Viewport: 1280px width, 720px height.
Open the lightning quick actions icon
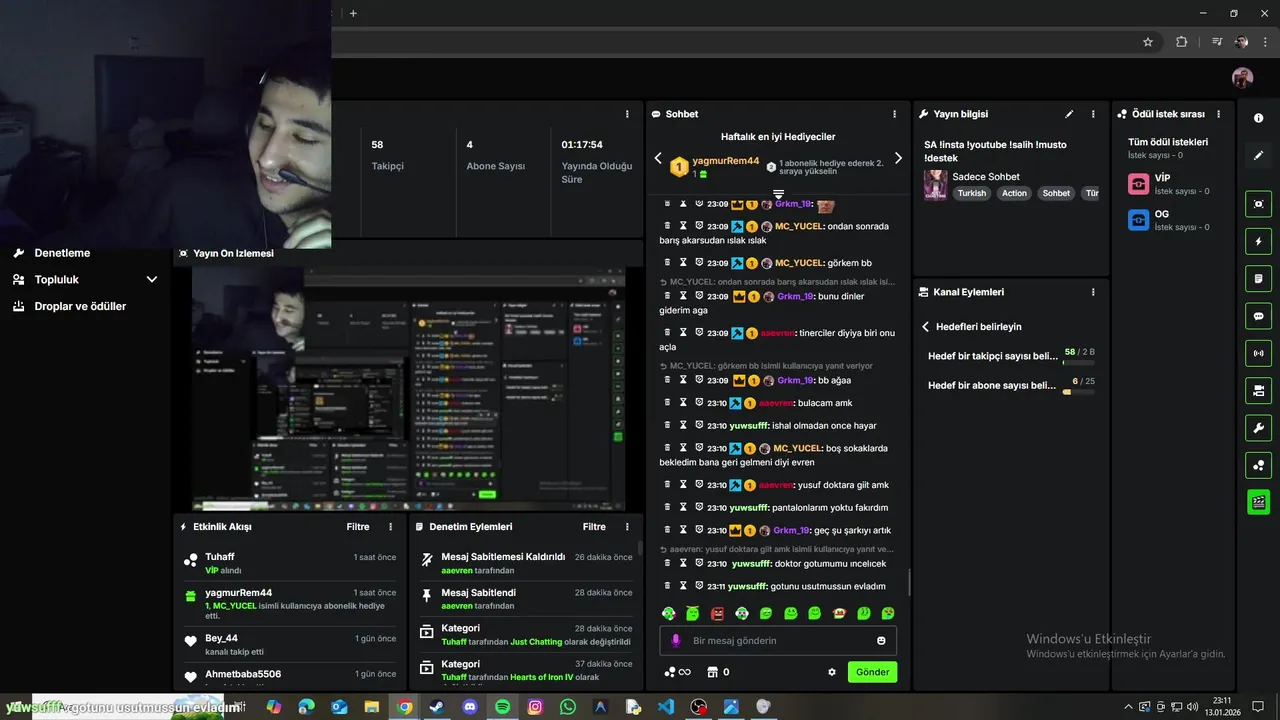pyautogui.click(x=1259, y=241)
